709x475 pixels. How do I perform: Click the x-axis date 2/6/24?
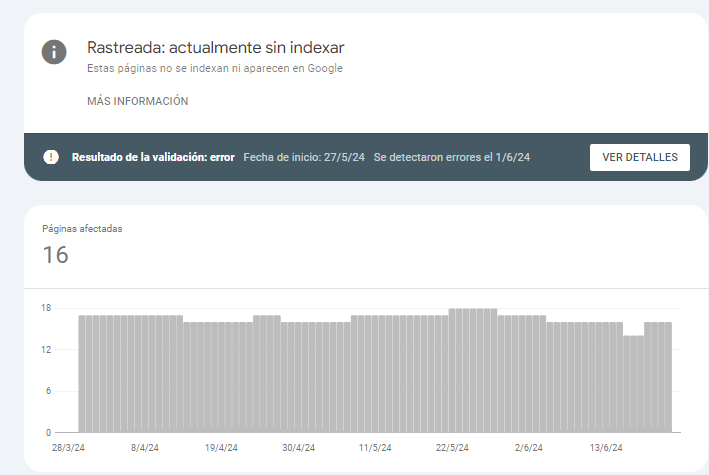[529, 448]
